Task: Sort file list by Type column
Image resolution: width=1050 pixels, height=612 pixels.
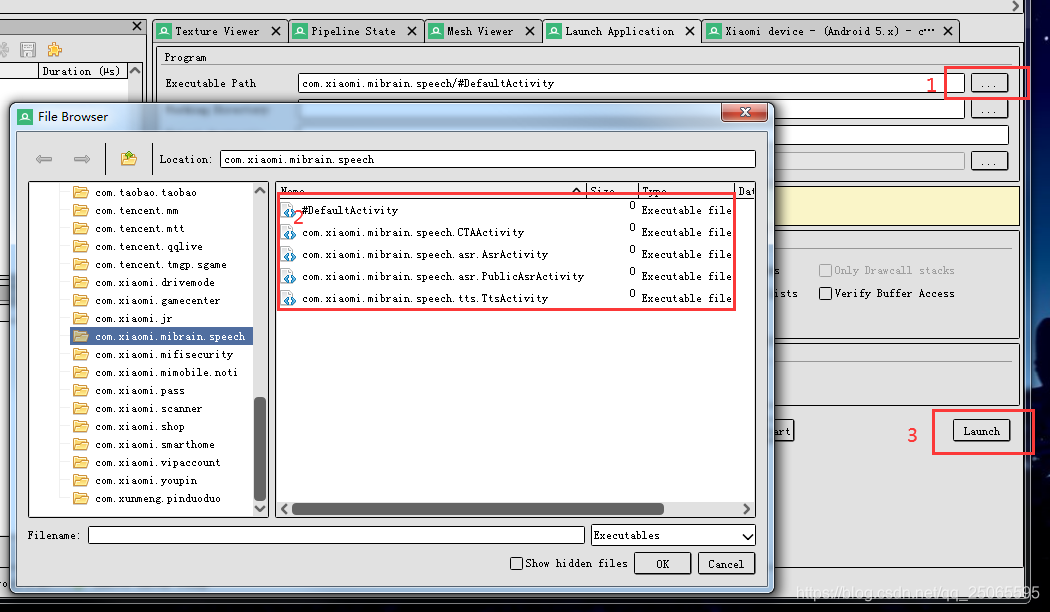Action: pyautogui.click(x=686, y=189)
